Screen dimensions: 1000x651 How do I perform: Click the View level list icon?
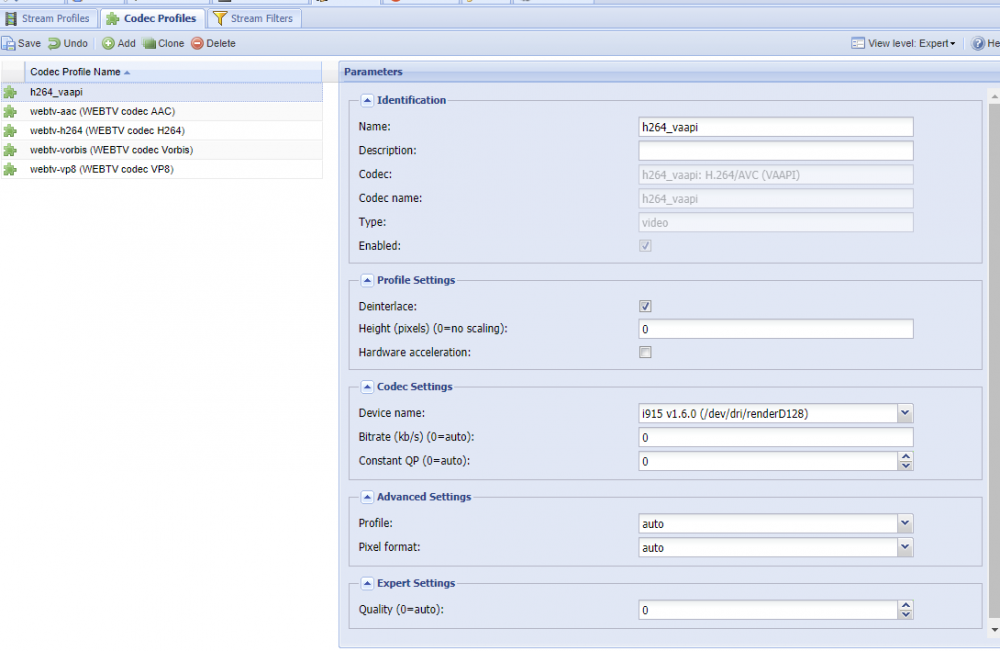click(x=858, y=43)
